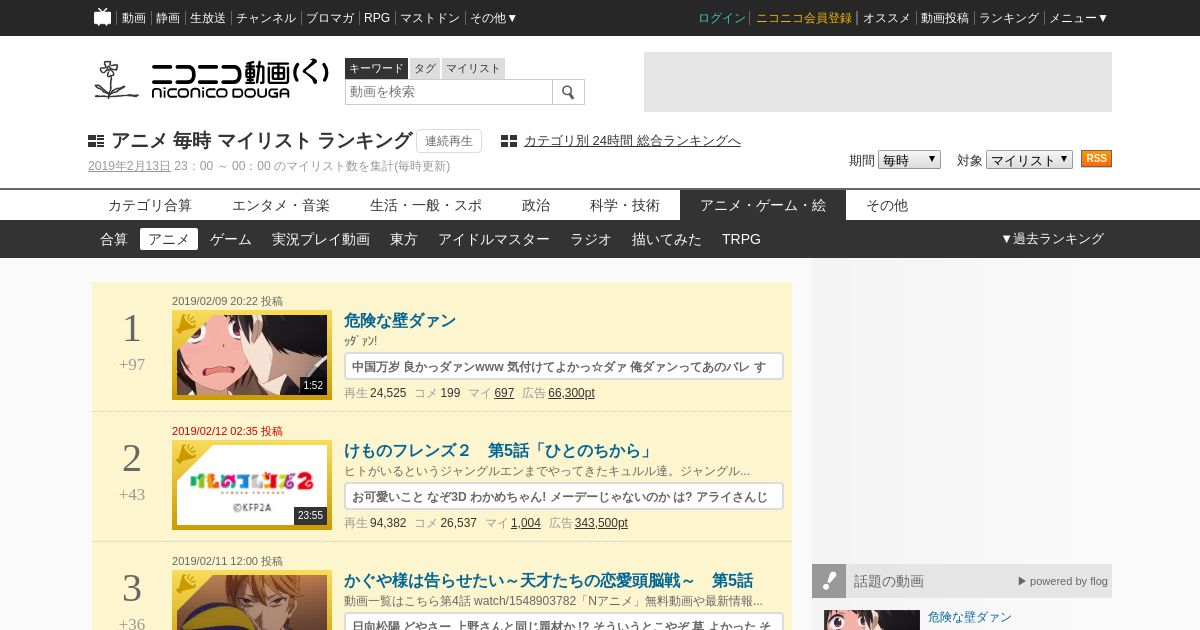Open 動画投稿 in top bar

pyautogui.click(x=945, y=18)
